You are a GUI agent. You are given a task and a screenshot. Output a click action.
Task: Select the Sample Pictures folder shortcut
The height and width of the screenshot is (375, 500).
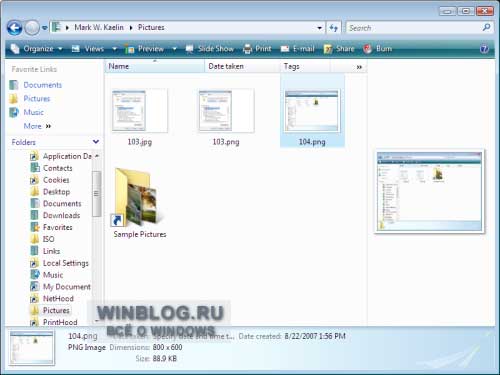point(139,203)
